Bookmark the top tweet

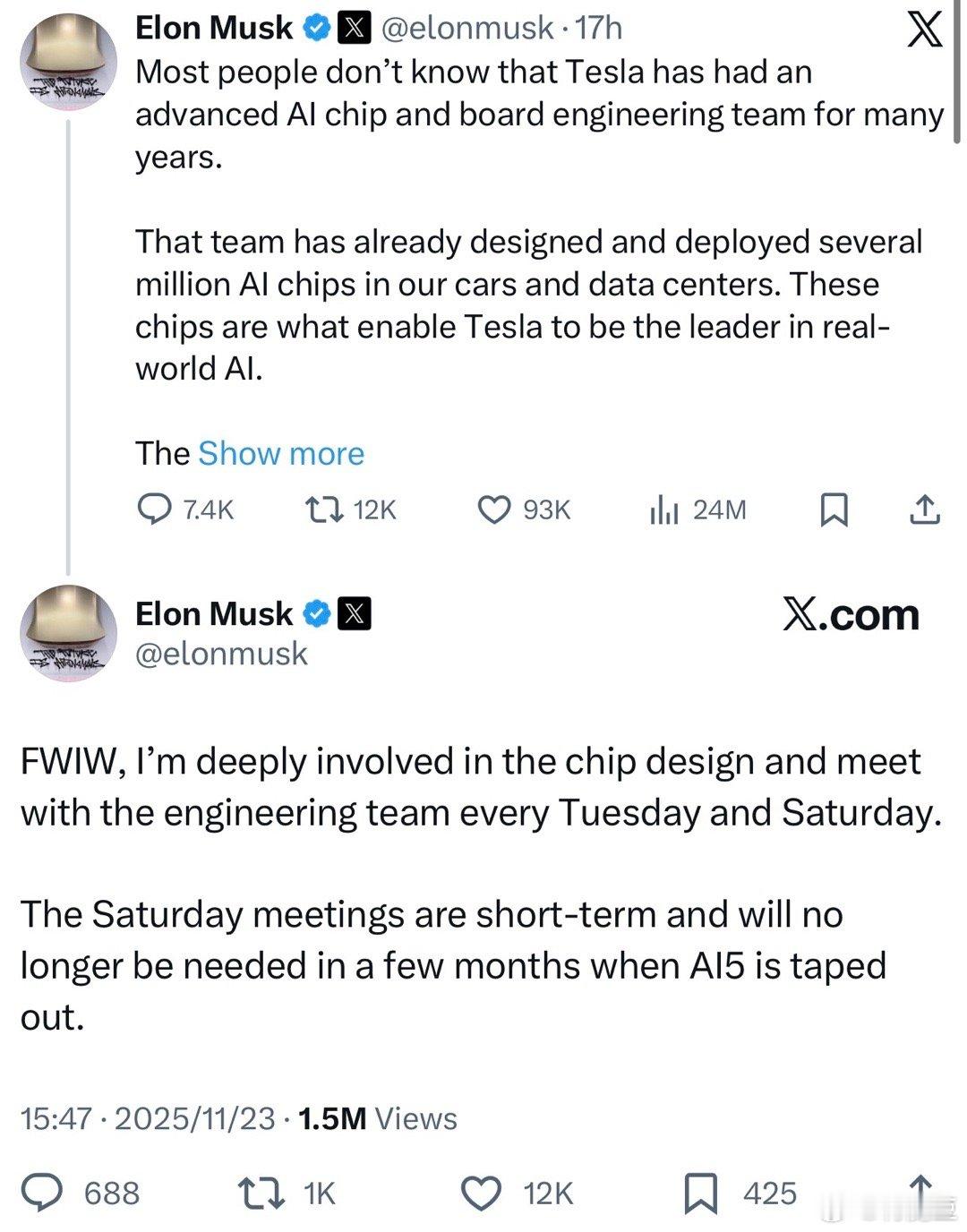tap(834, 509)
